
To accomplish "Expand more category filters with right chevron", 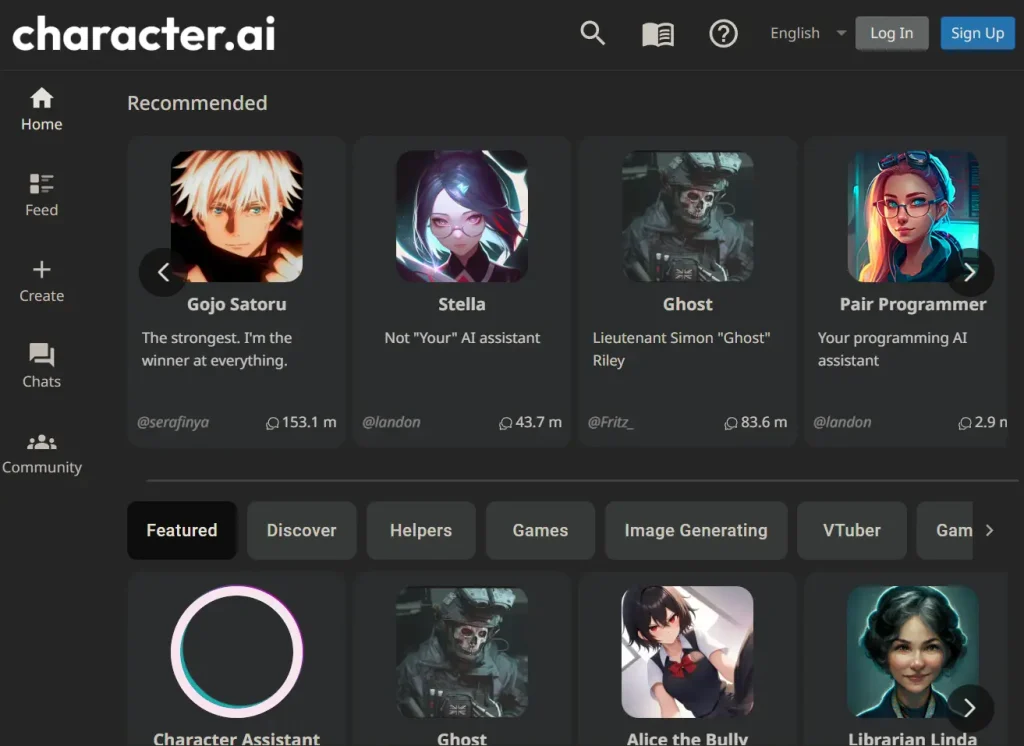I will [x=990, y=531].
